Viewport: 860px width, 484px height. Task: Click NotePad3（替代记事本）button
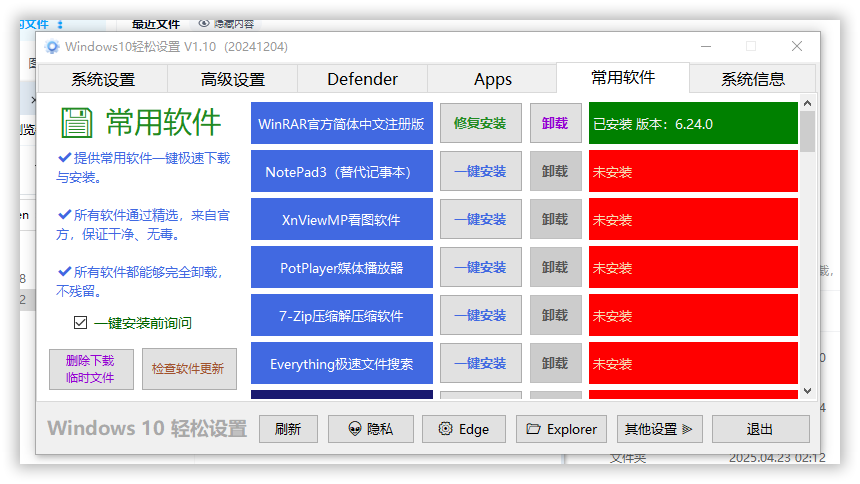tap(342, 172)
